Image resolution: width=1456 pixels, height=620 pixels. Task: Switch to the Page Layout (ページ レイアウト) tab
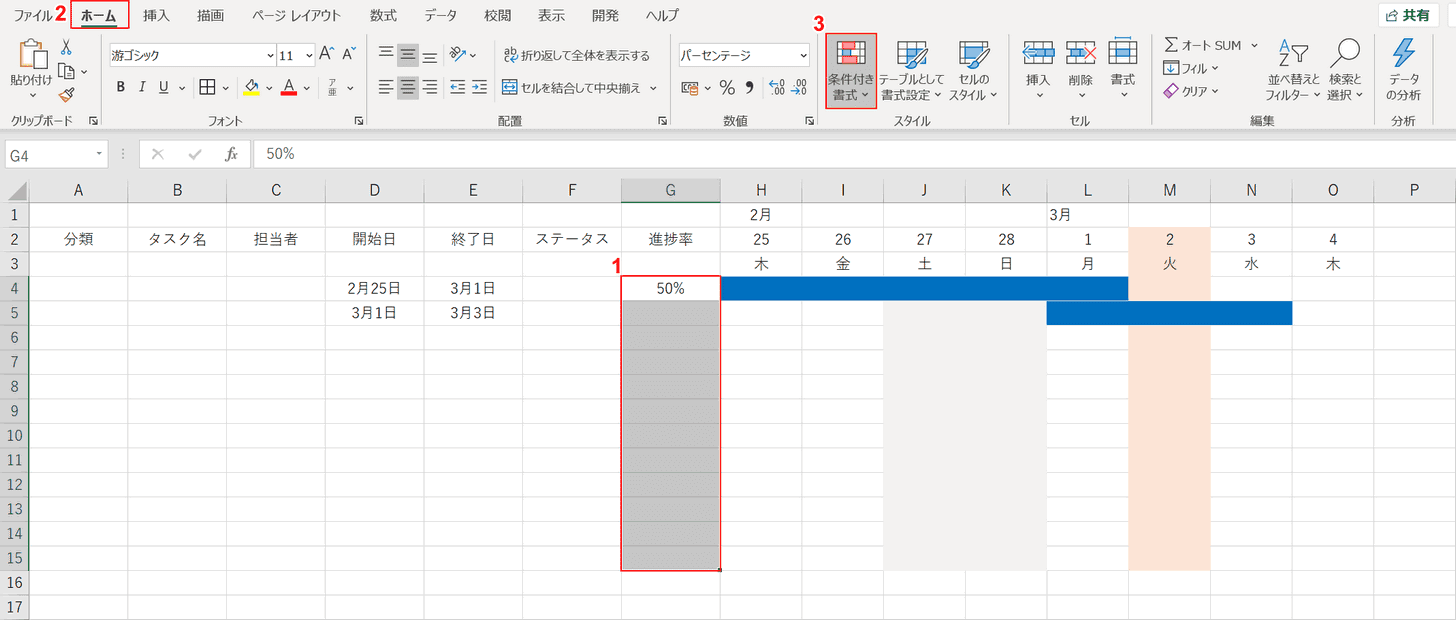click(296, 15)
